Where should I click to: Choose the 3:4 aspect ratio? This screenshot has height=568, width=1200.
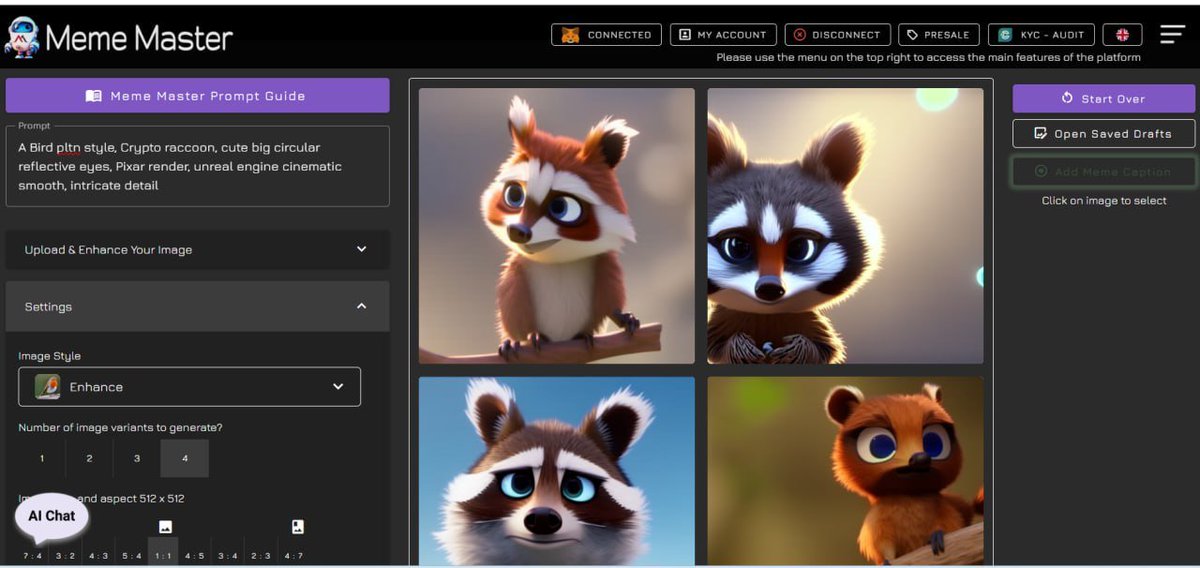pyautogui.click(x=228, y=555)
